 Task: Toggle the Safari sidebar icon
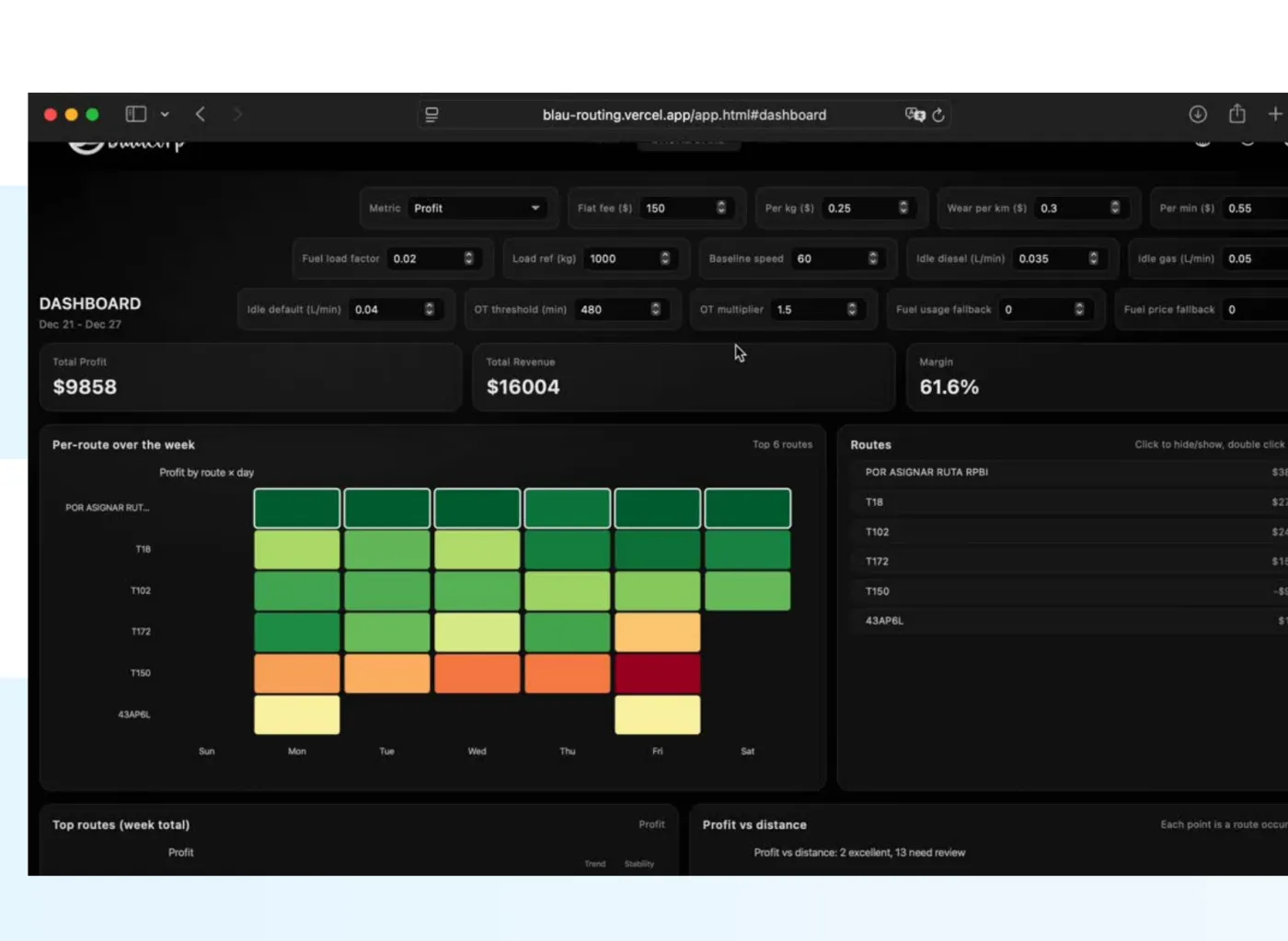click(136, 114)
